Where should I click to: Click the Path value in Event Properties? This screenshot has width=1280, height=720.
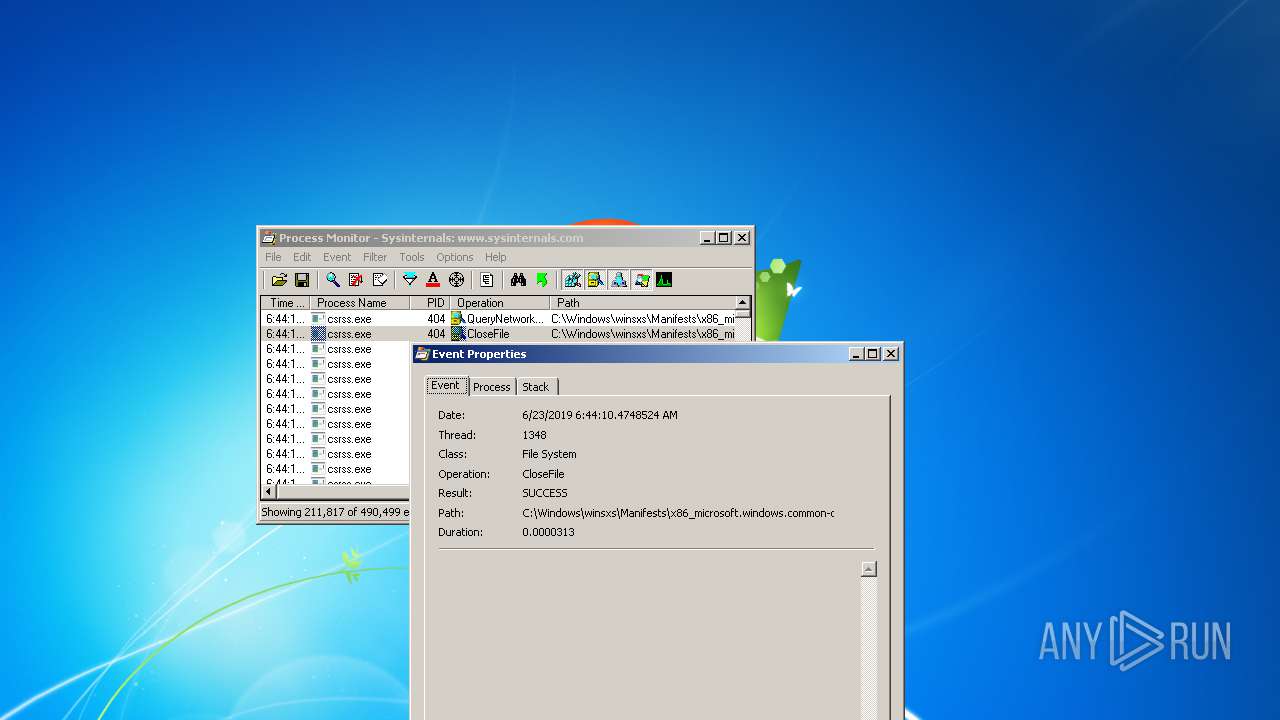tap(678, 513)
